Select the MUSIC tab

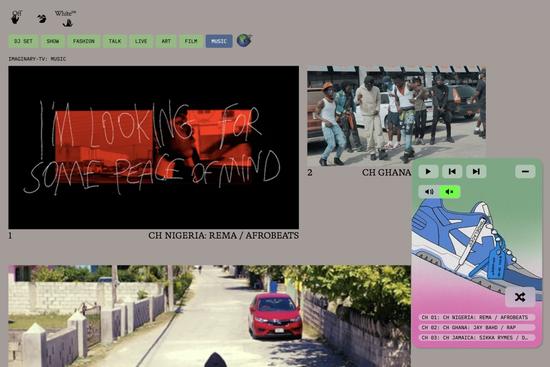219,41
